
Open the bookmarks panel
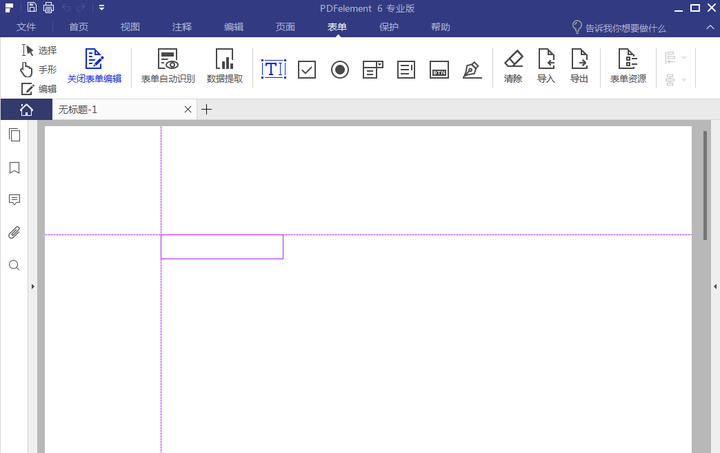(x=14, y=168)
